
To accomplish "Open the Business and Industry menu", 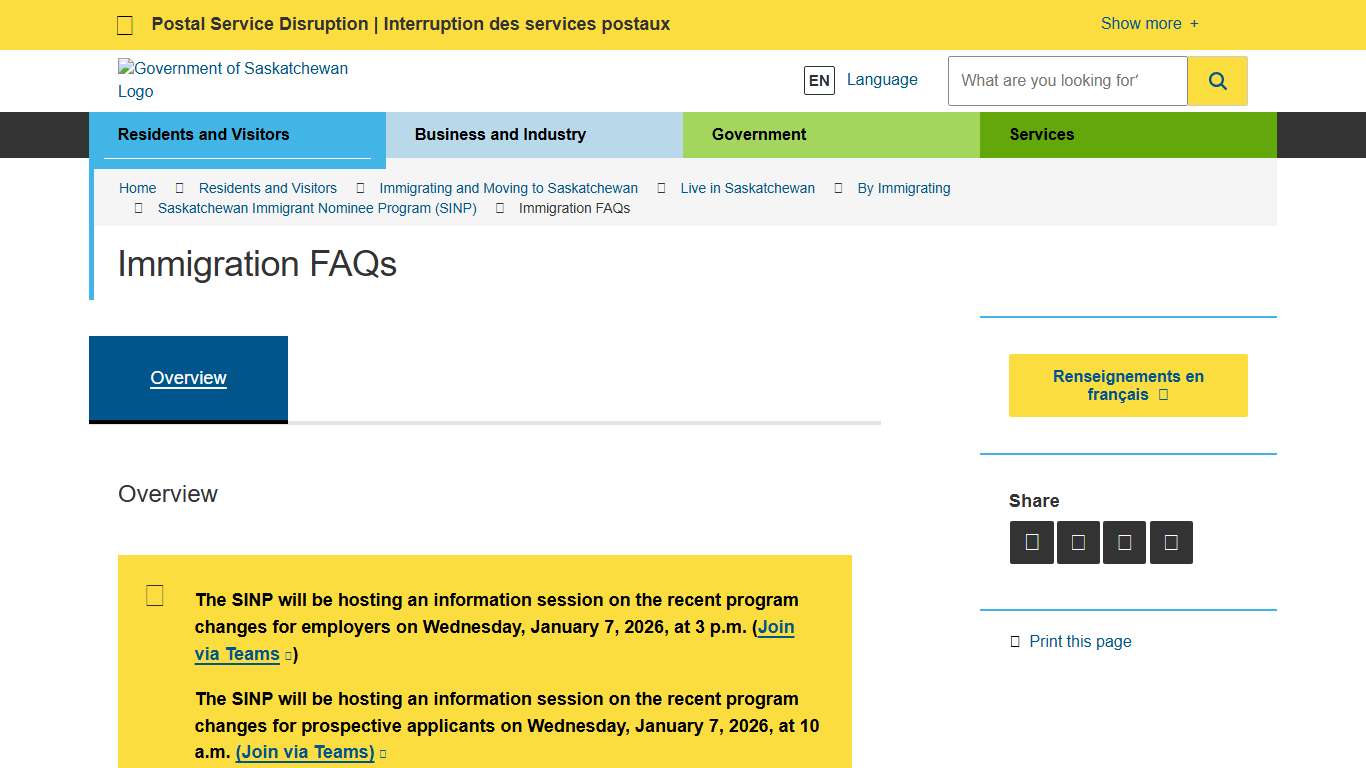I will point(500,134).
